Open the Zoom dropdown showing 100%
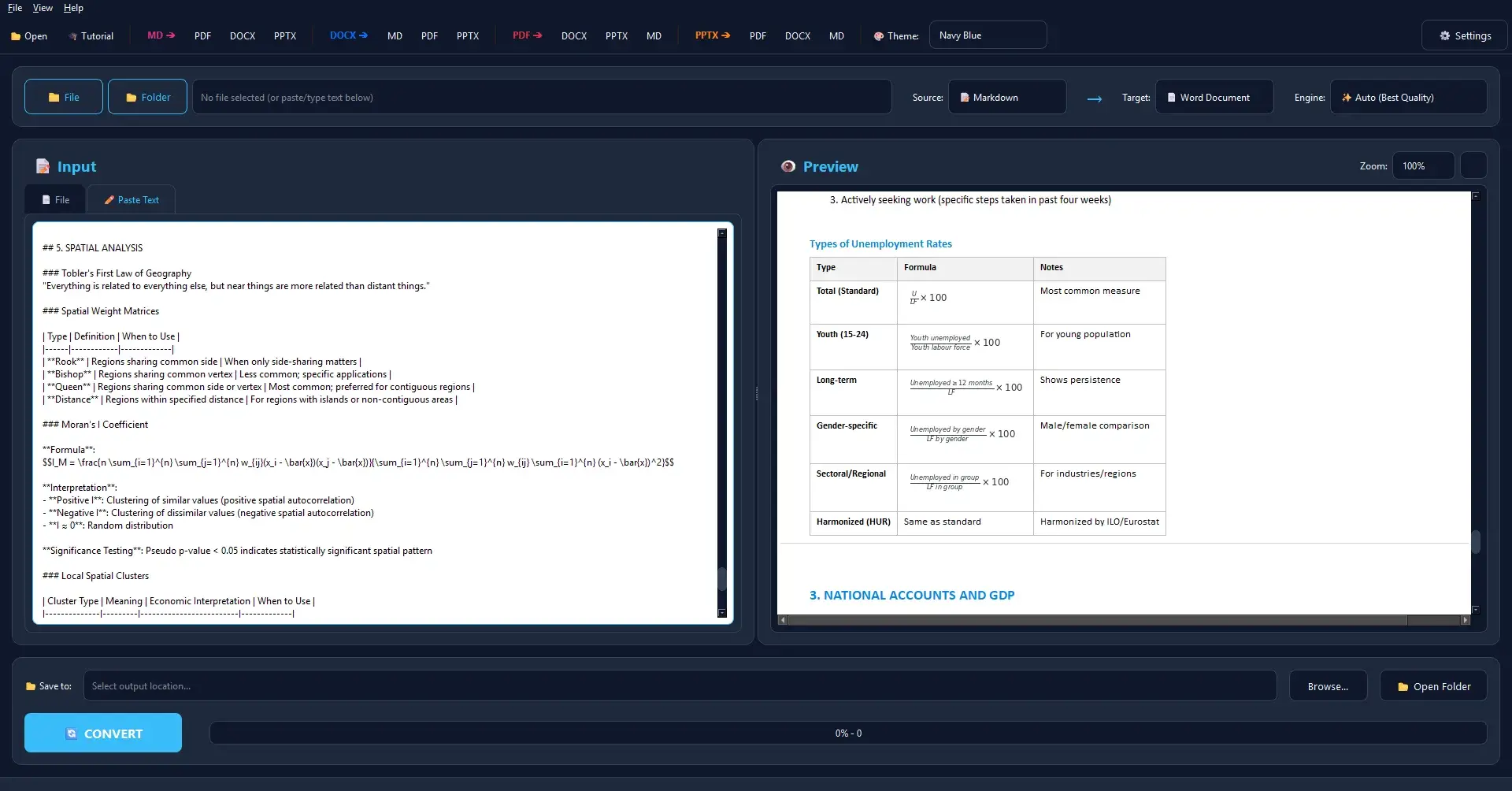This screenshot has height=791, width=1512. point(1423,165)
